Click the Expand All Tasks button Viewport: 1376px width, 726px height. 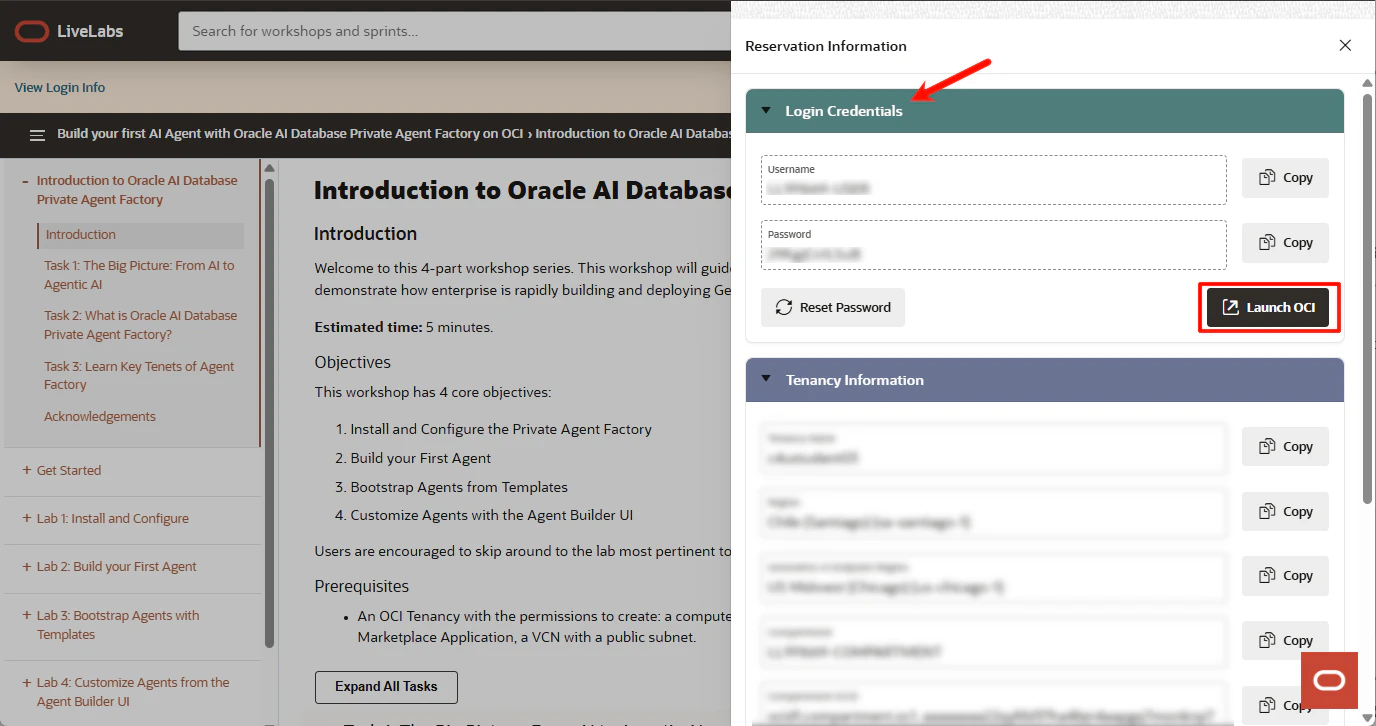coord(386,687)
